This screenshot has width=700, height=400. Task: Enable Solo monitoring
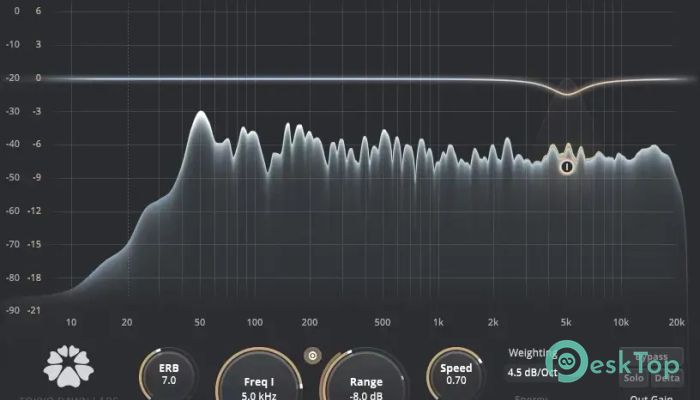tap(633, 376)
